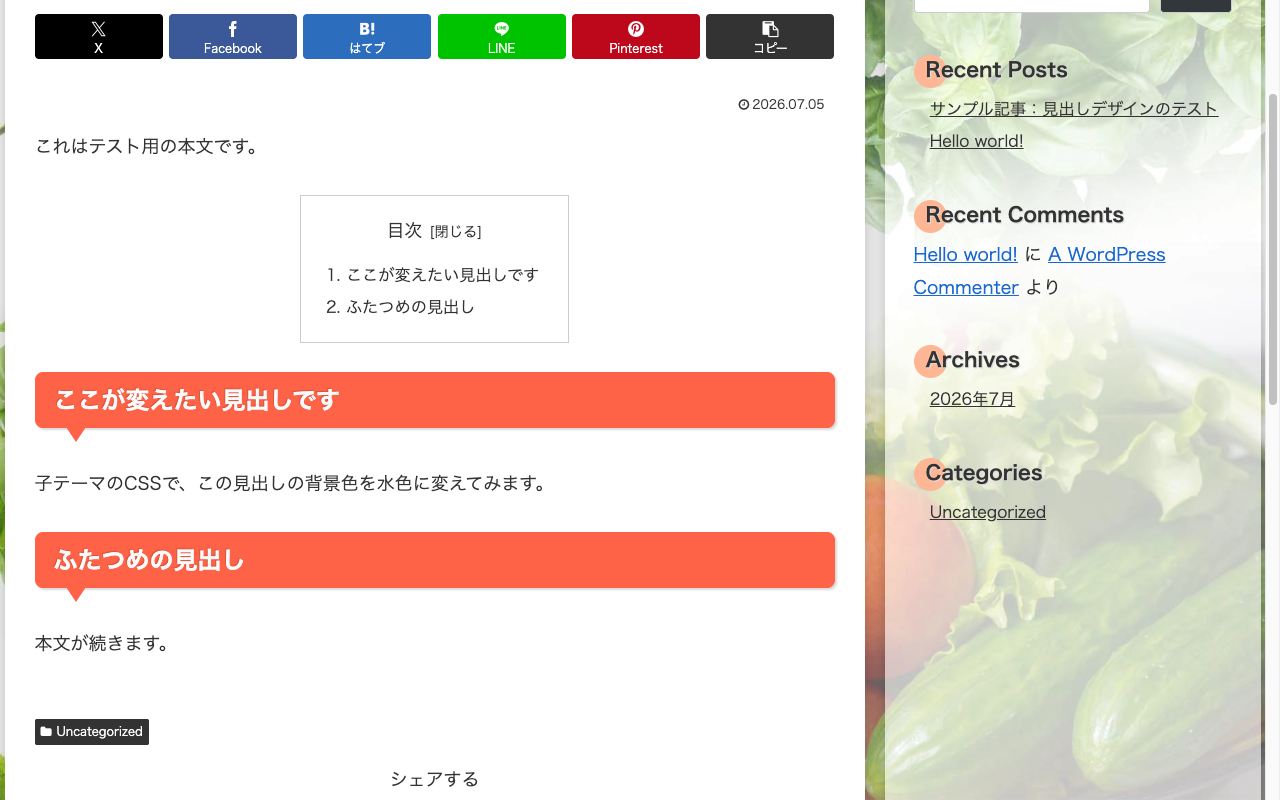The width and height of the screenshot is (1280, 800).
Task: Open Hello world! under Recent Comments
Action: click(x=966, y=254)
